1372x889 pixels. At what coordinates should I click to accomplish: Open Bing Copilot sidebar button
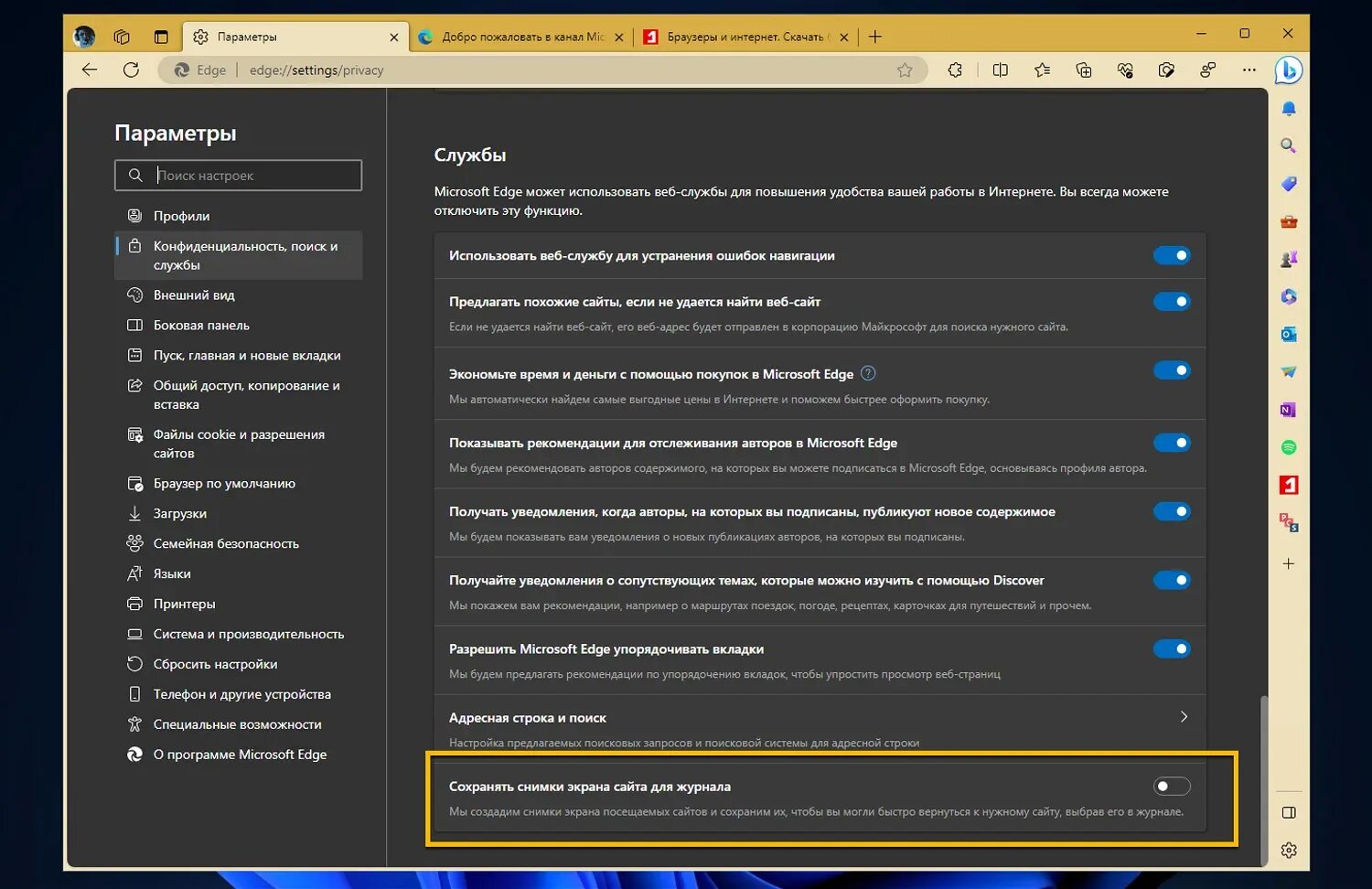pos(1289,70)
